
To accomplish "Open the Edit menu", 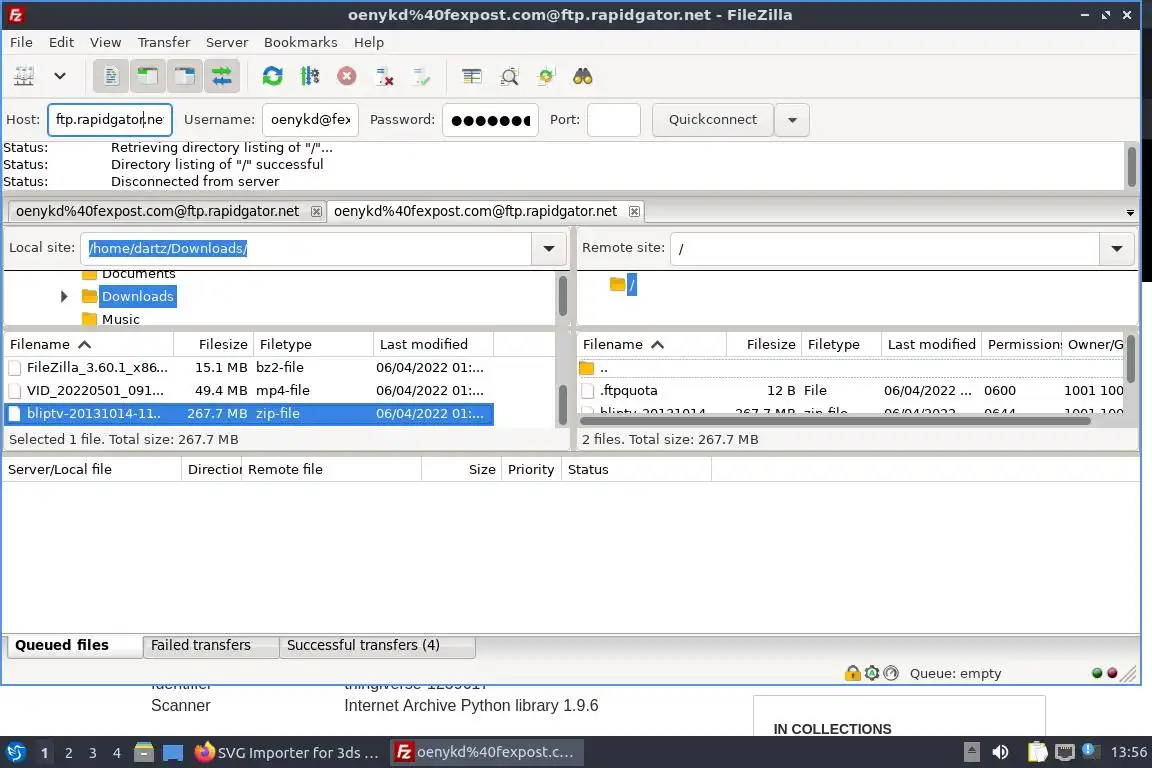I will pyautogui.click(x=61, y=42).
